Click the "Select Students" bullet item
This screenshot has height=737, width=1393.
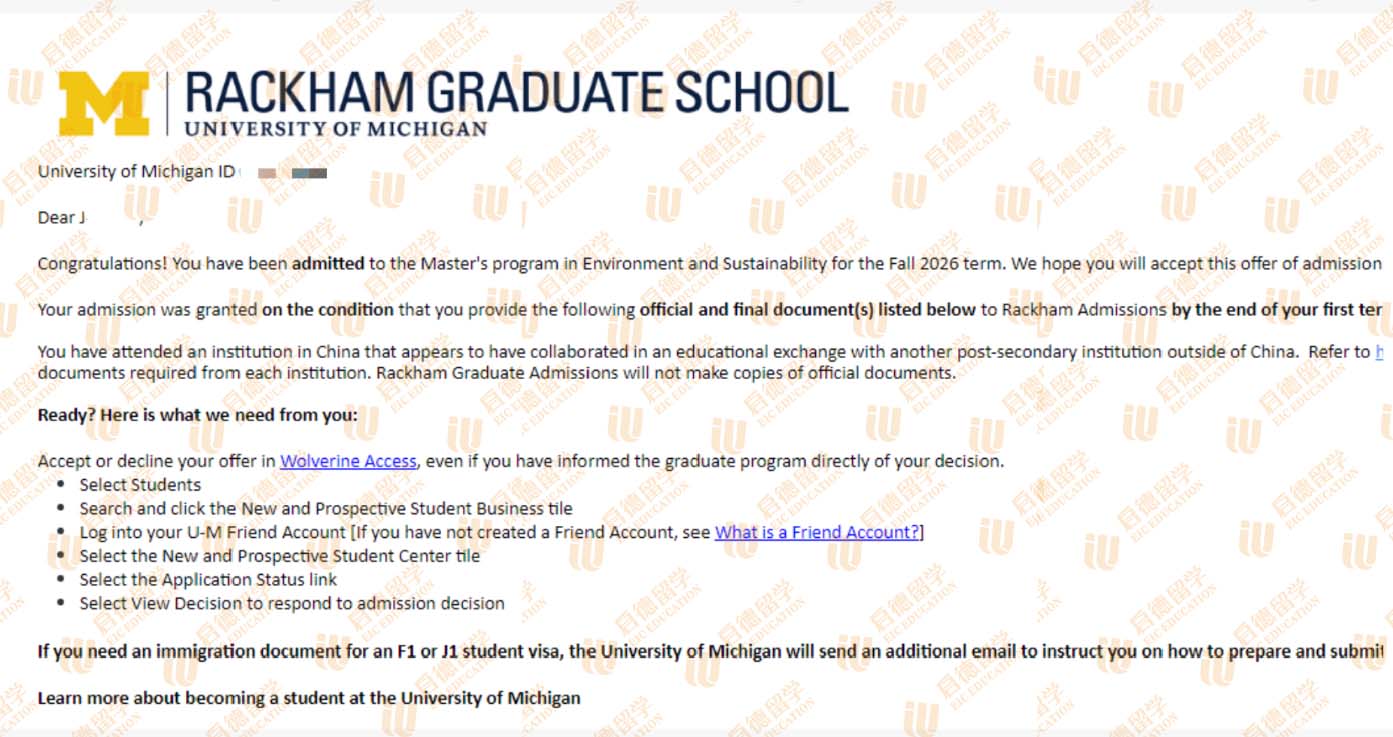click(140, 485)
